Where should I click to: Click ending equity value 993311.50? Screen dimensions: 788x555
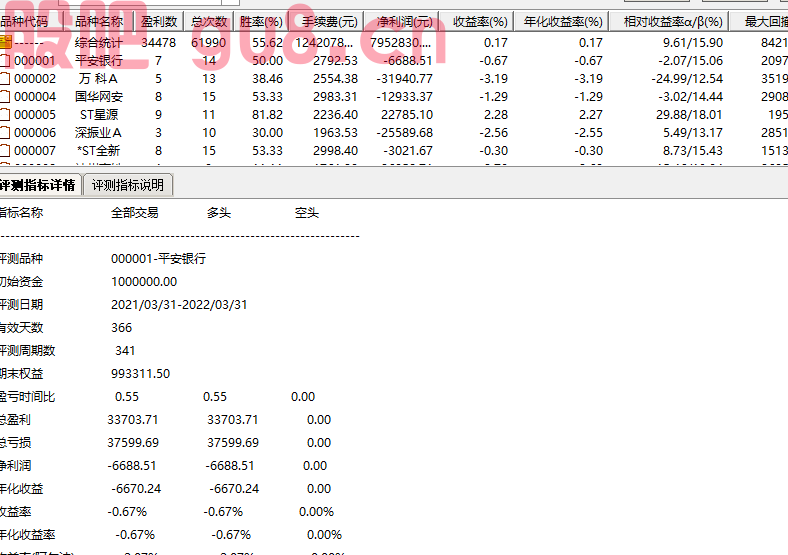click(x=140, y=374)
